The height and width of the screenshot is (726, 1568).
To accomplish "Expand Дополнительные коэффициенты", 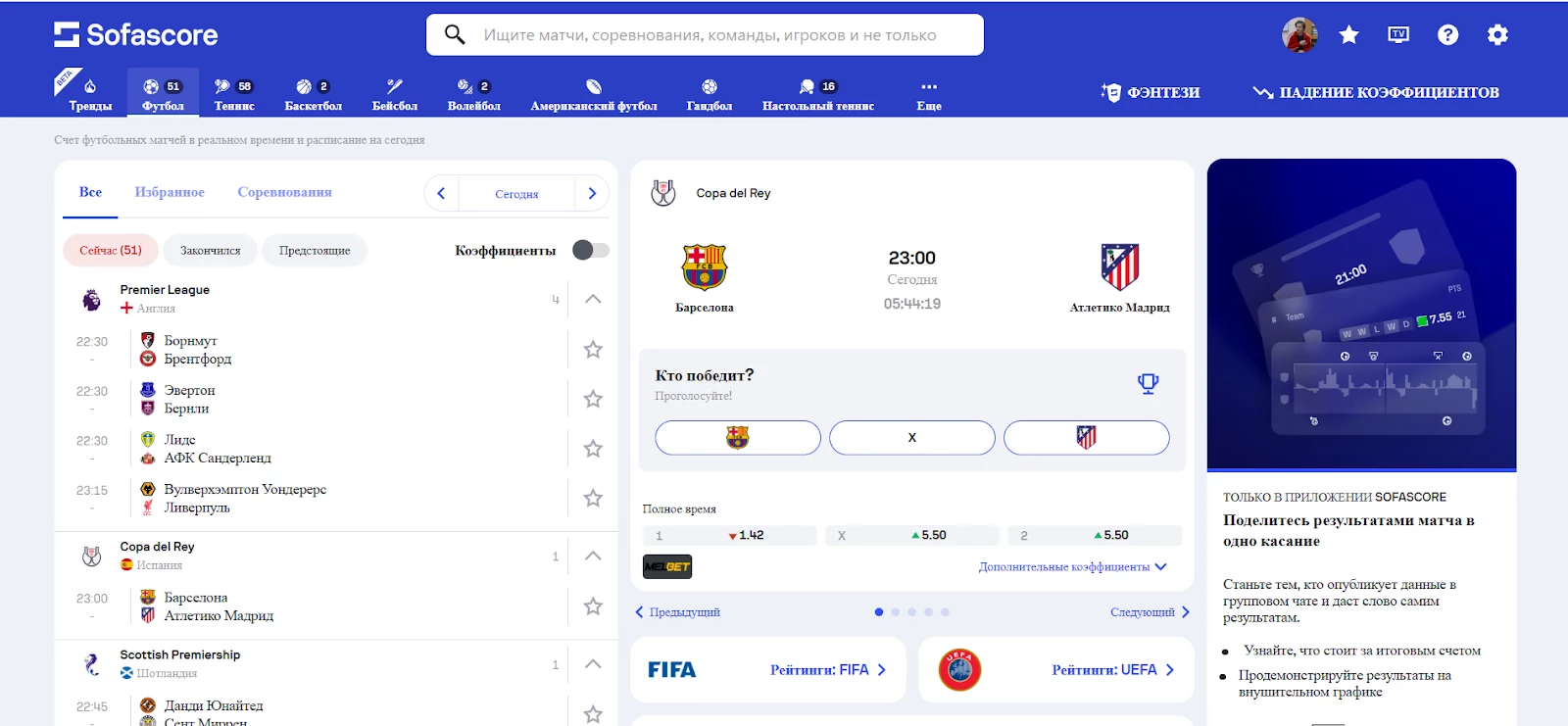I will (1072, 567).
